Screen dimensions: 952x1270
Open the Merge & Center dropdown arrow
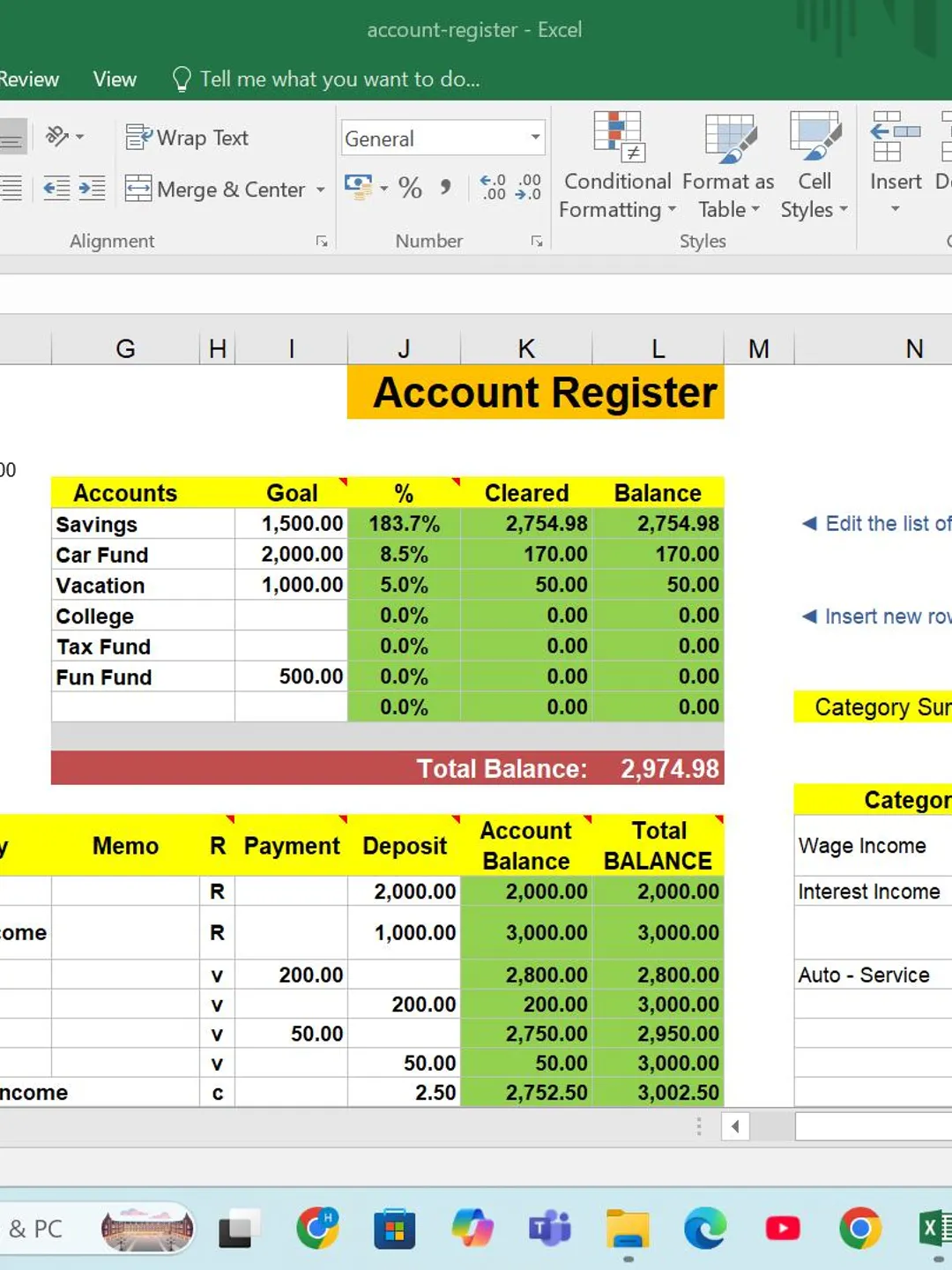tap(320, 190)
